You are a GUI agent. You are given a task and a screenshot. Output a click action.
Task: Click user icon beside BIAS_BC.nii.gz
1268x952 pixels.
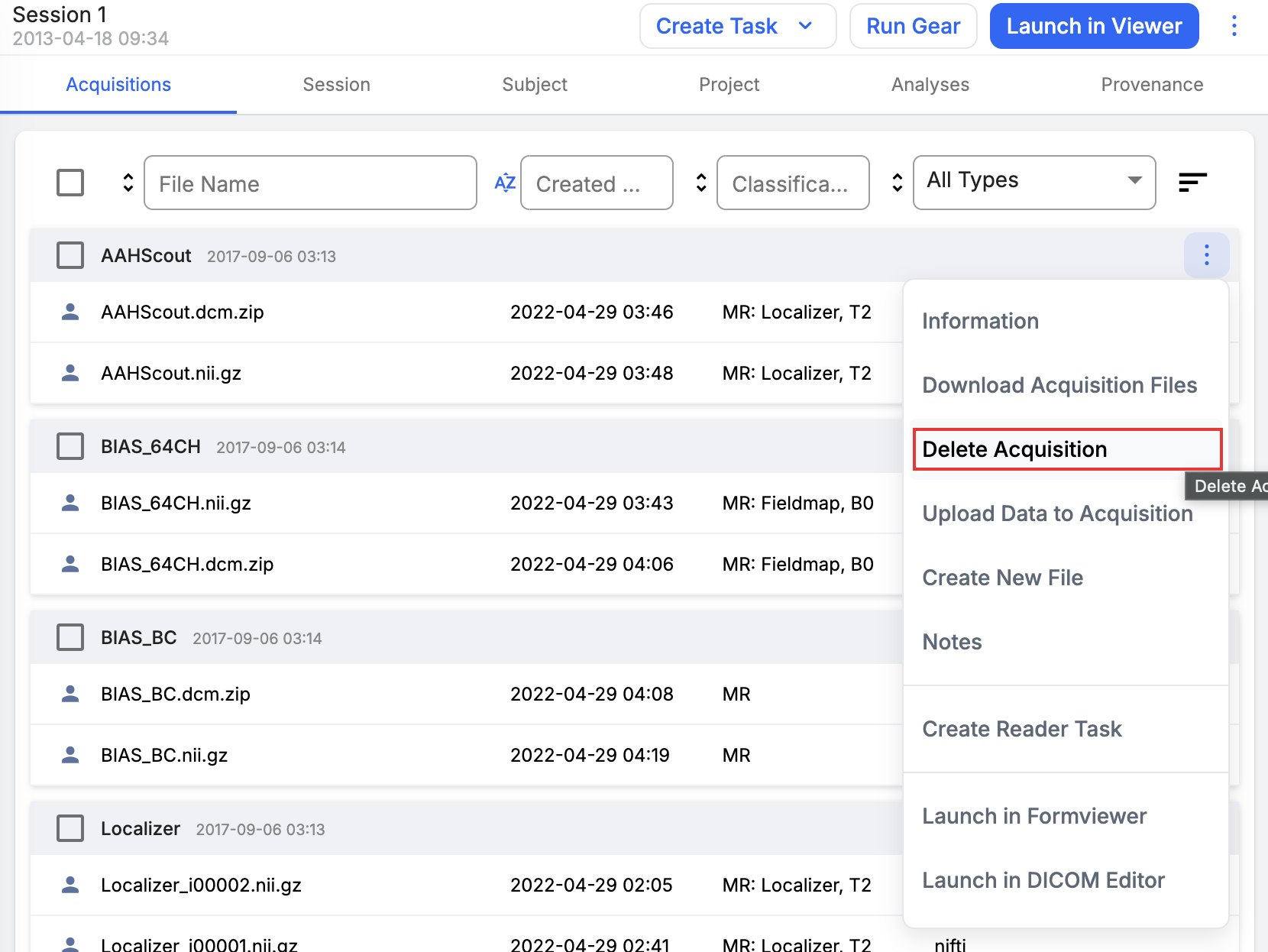coord(70,755)
